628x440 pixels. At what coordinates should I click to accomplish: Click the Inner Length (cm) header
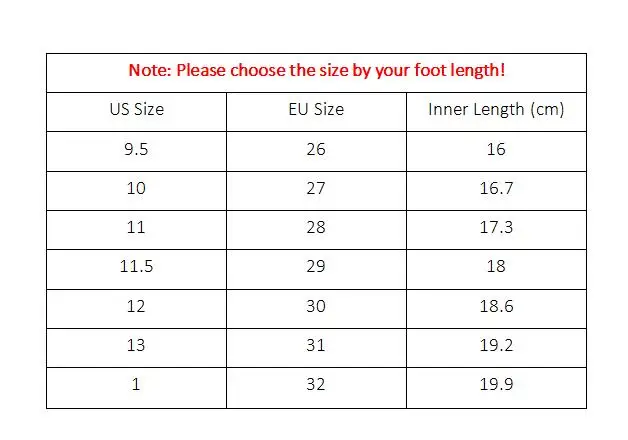496,110
